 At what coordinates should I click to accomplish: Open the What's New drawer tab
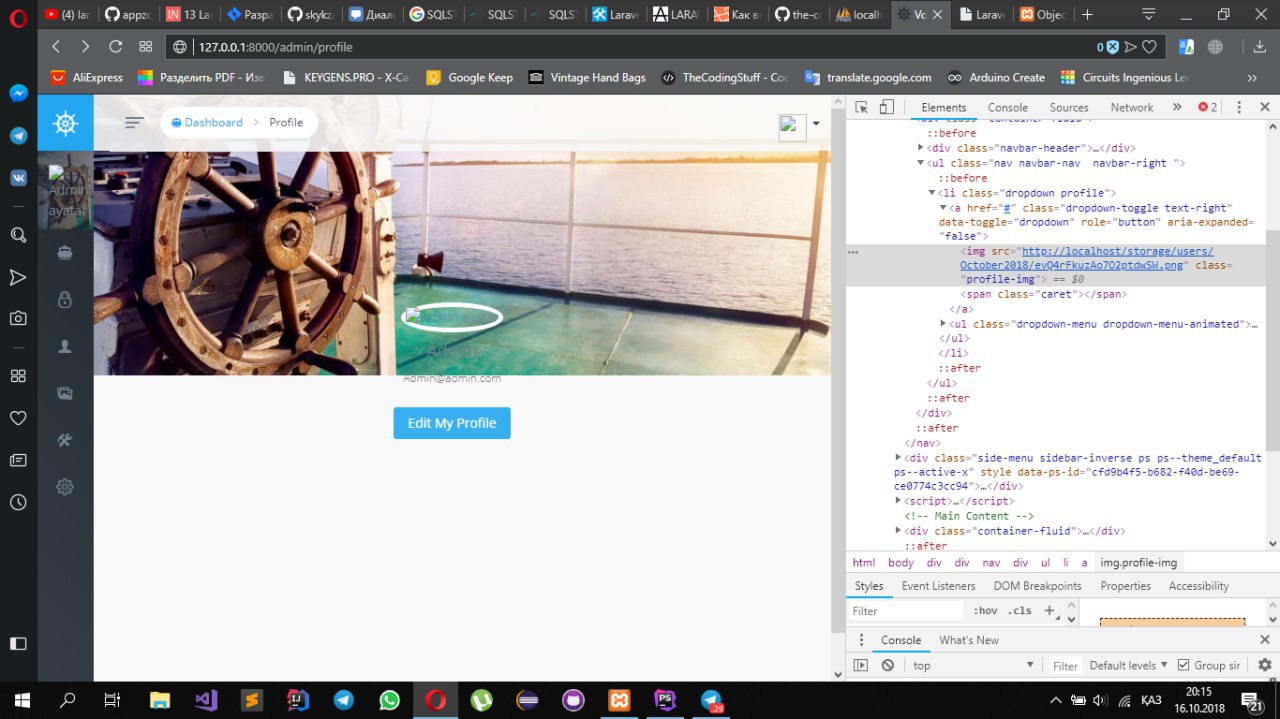(968, 640)
